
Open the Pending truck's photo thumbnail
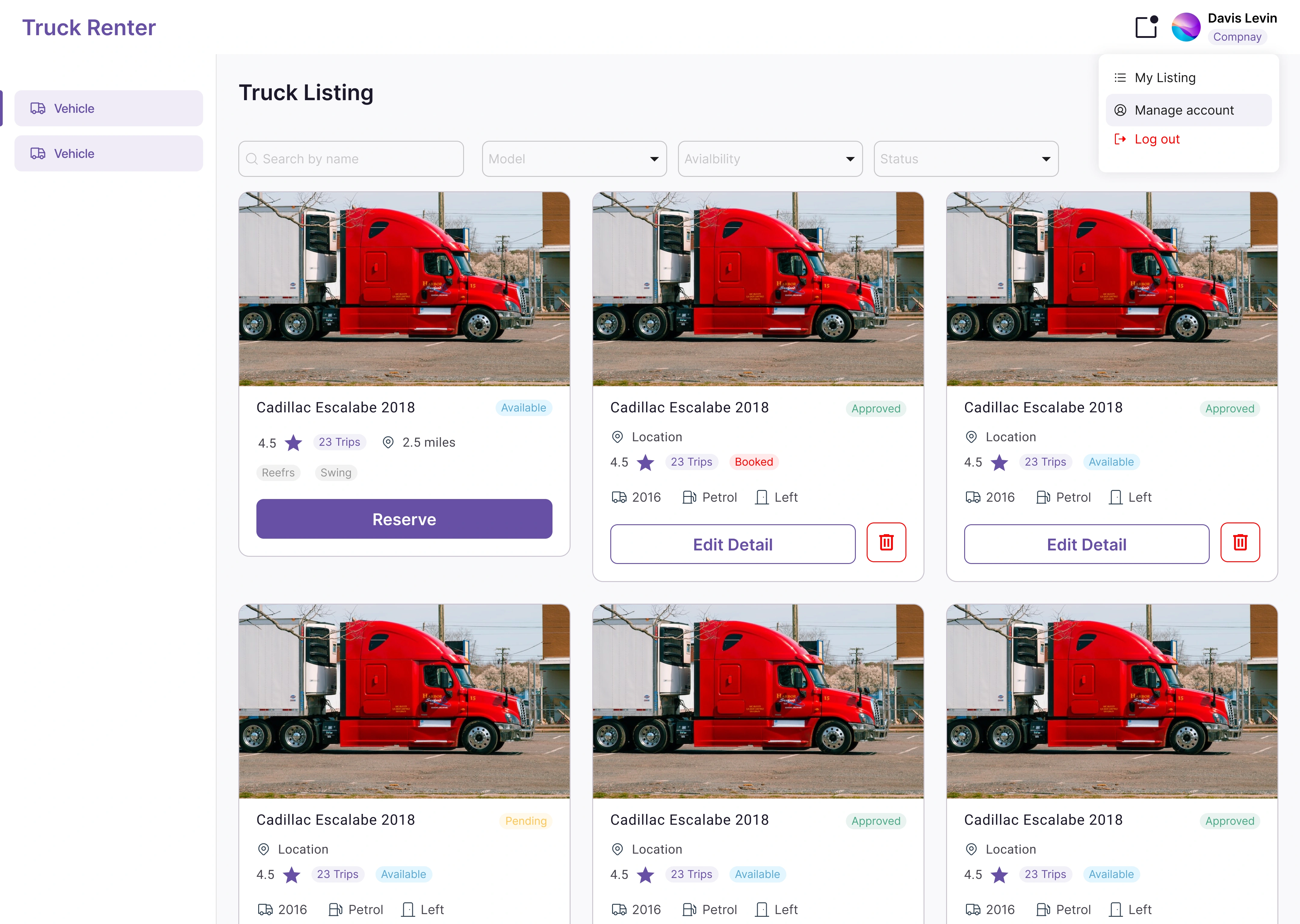(x=404, y=701)
